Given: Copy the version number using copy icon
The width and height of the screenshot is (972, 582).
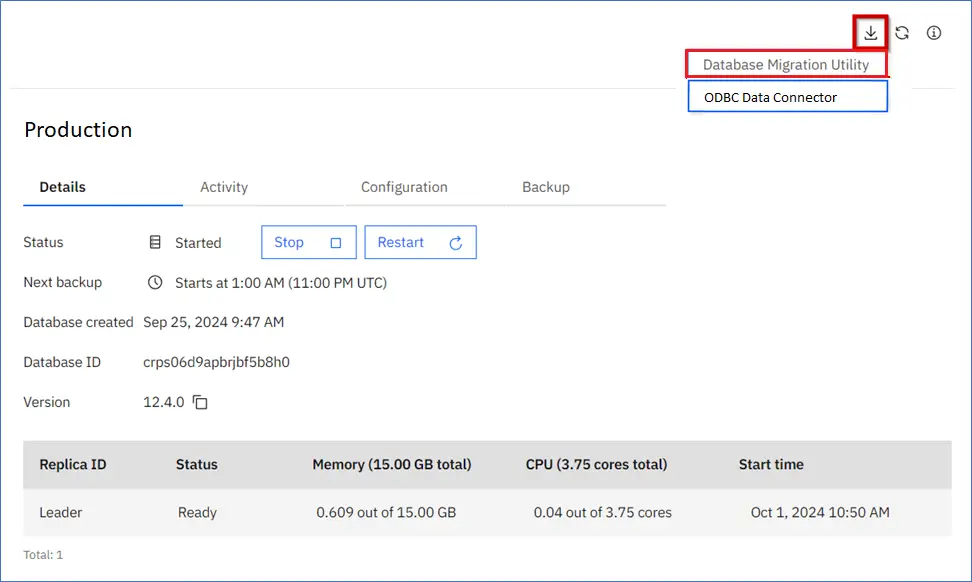Looking at the screenshot, I should [x=200, y=402].
